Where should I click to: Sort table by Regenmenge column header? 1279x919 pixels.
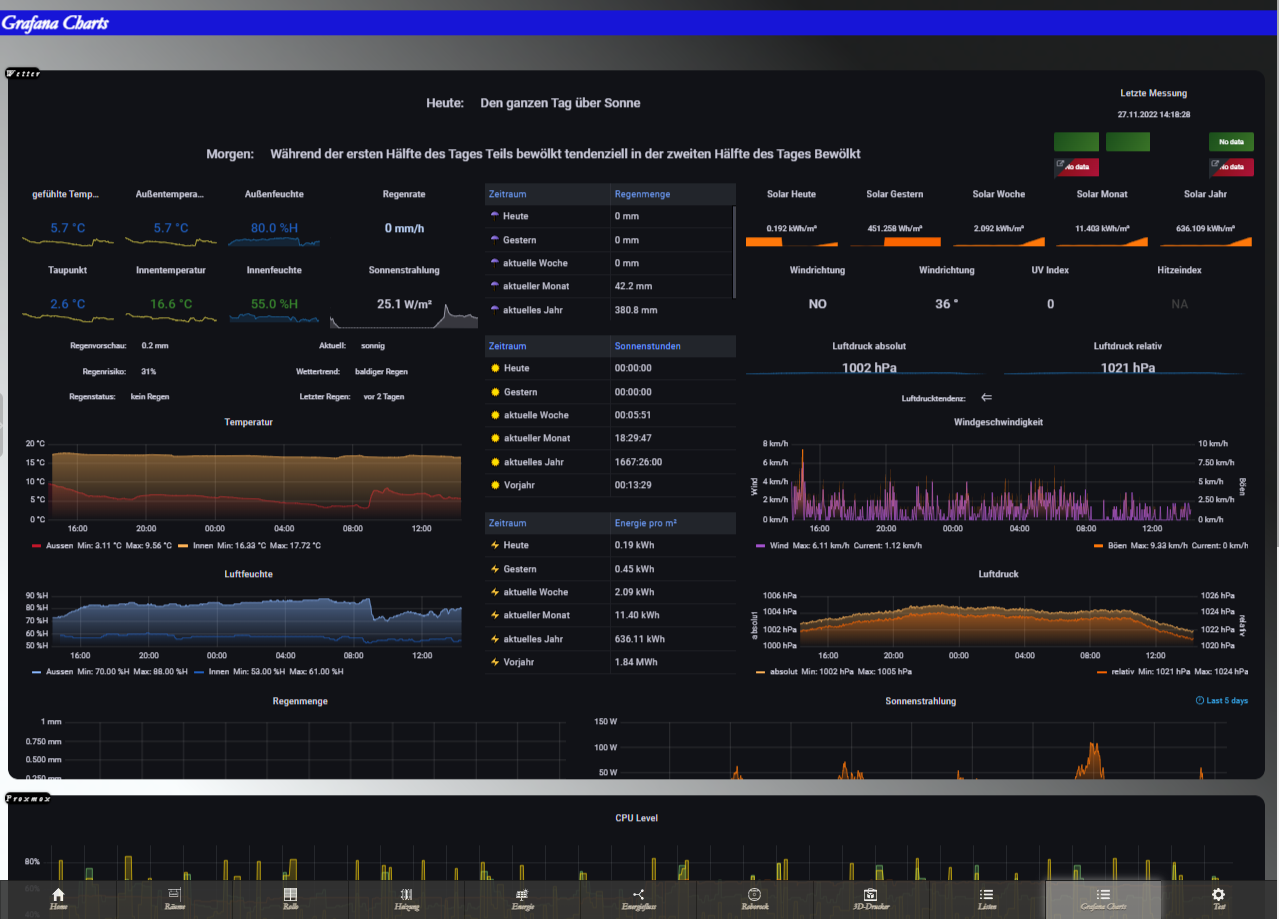pos(642,194)
